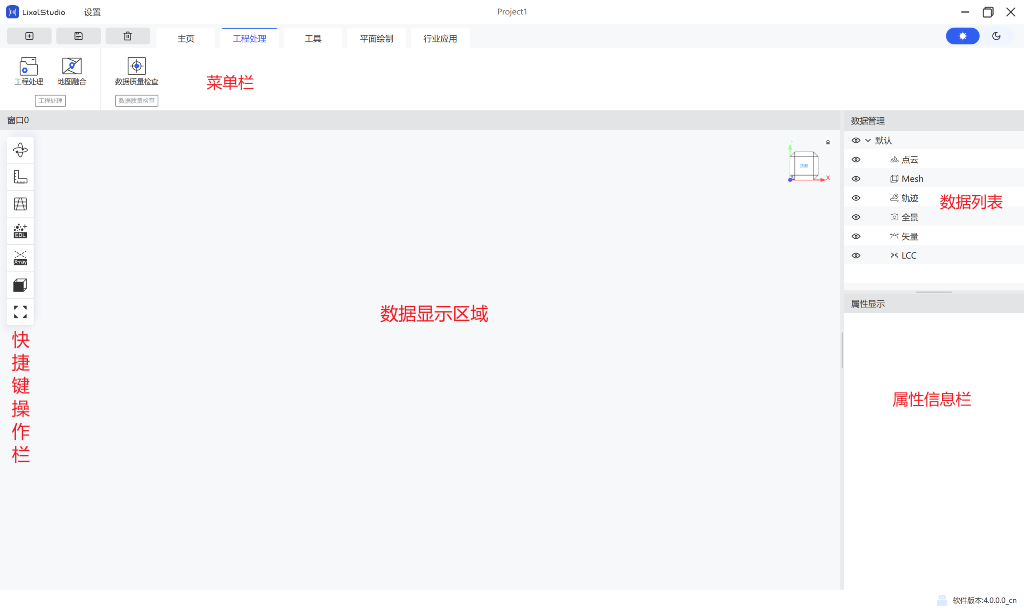The height and width of the screenshot is (611, 1024).
Task: Switch to the 工具 tab
Action: (313, 39)
